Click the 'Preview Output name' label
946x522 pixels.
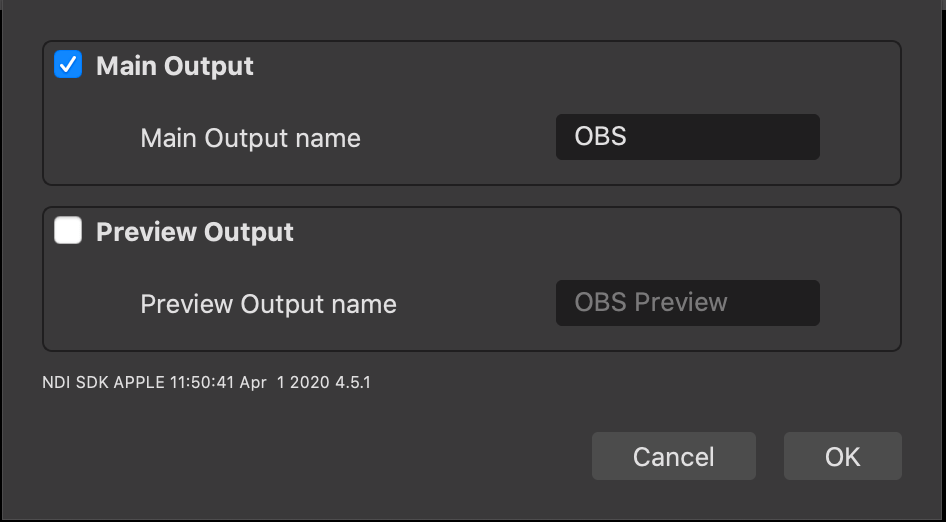coord(268,304)
